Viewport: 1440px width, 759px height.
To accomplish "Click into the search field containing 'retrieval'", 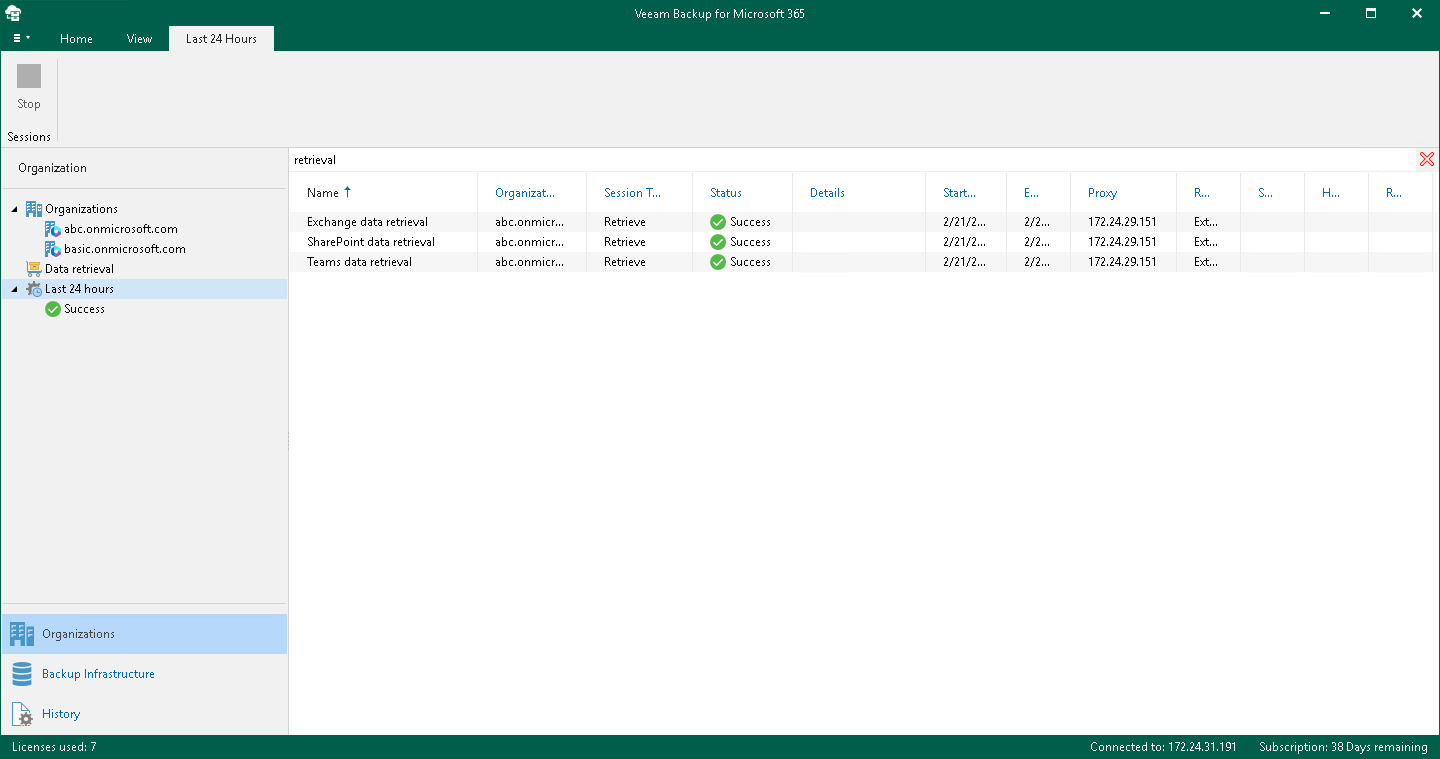I will 853,160.
